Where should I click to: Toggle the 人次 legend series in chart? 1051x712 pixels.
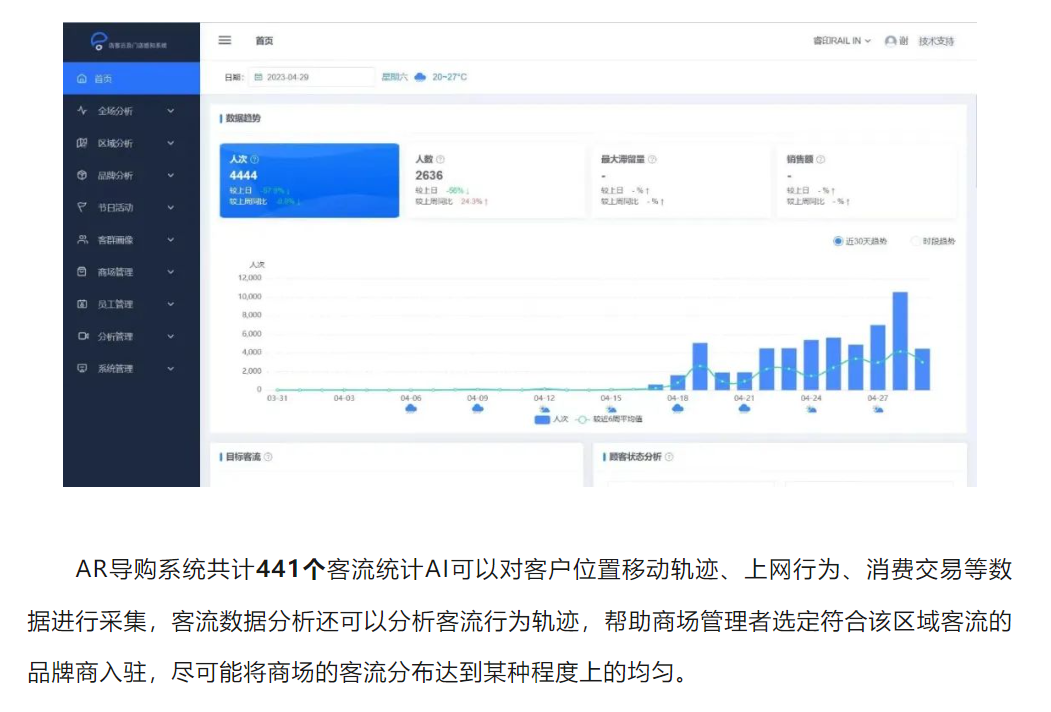552,420
